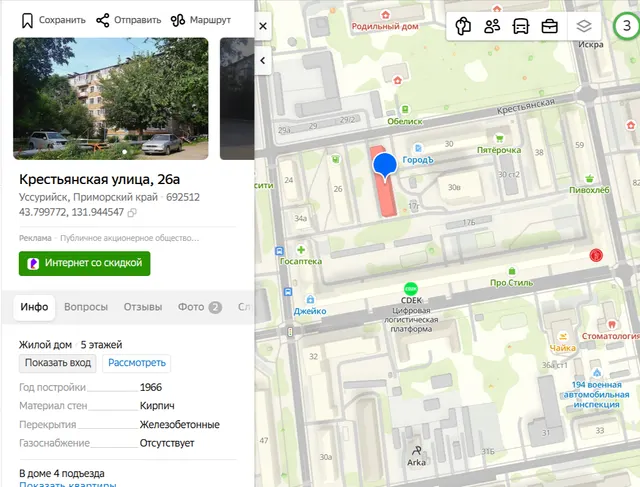640x487 pixels.
Task: Select the Чайка map marker
Action: 562,337
